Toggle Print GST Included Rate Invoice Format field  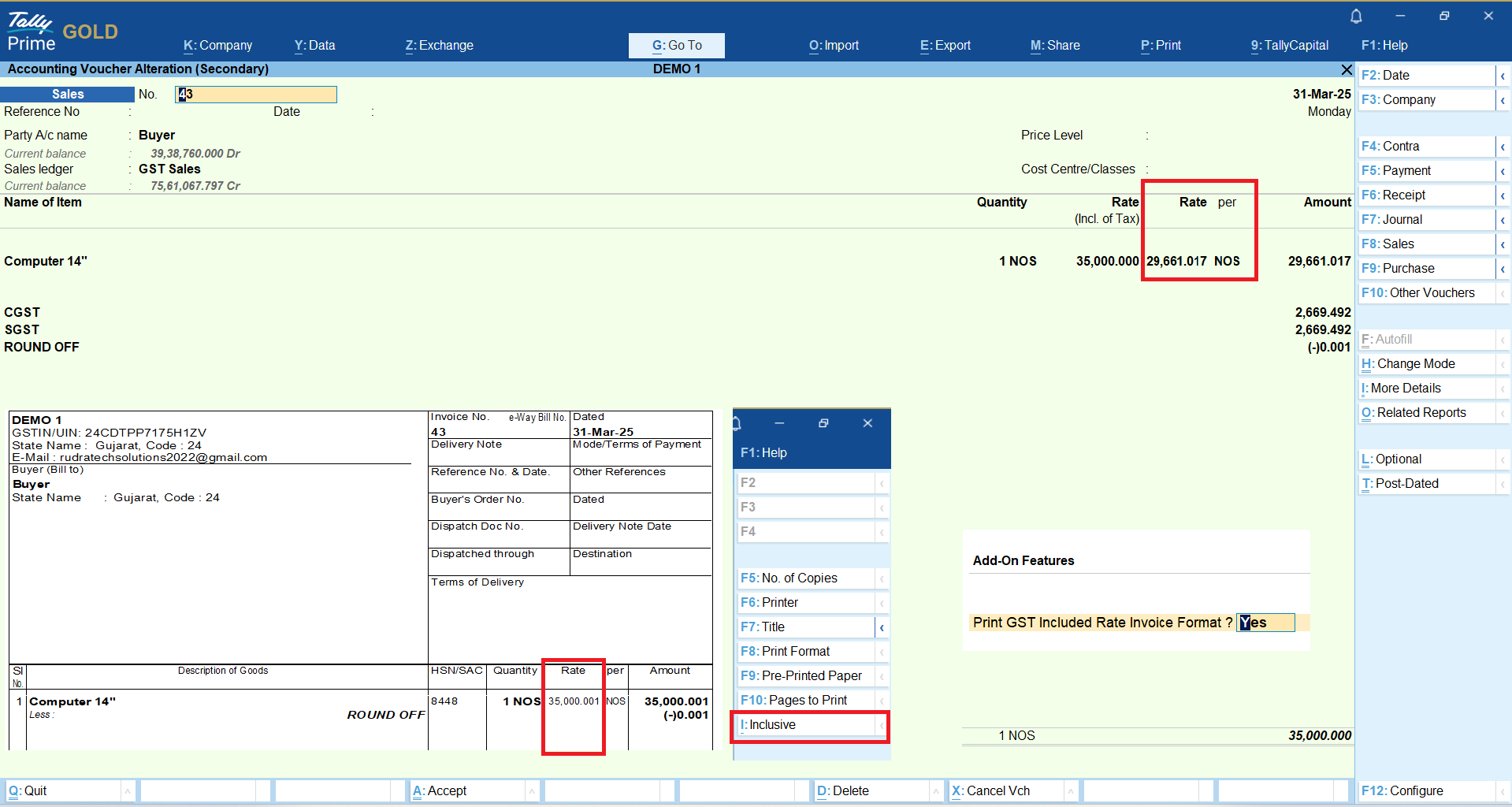[x=1265, y=623]
